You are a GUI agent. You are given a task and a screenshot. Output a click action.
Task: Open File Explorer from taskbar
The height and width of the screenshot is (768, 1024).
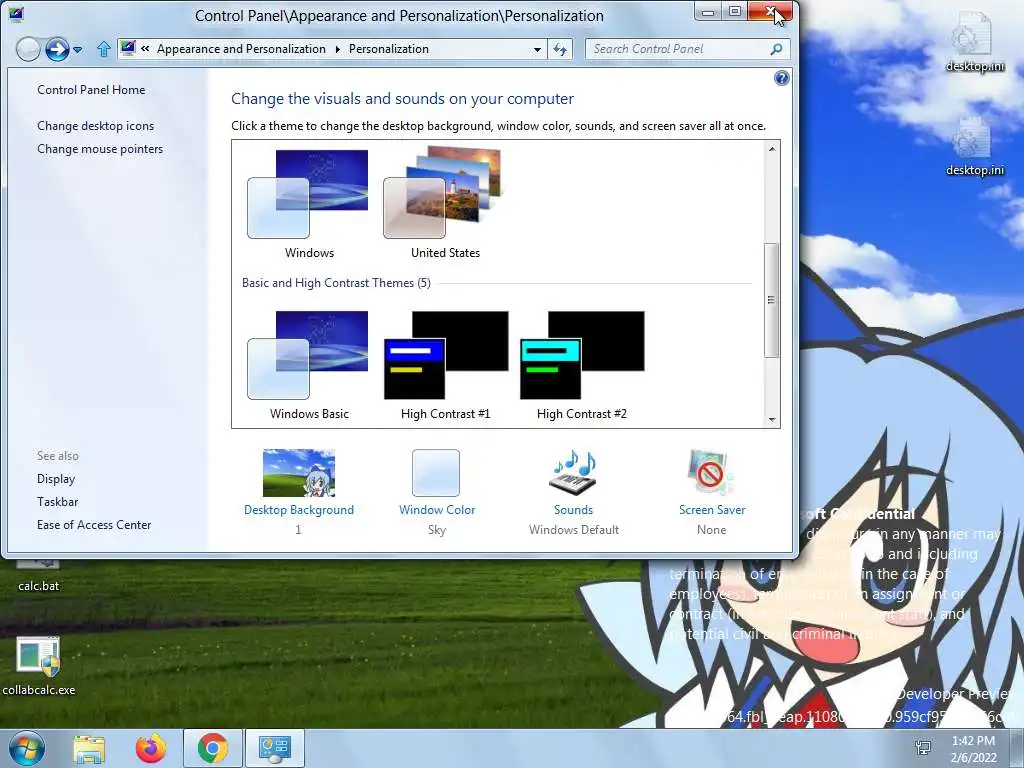(x=89, y=748)
